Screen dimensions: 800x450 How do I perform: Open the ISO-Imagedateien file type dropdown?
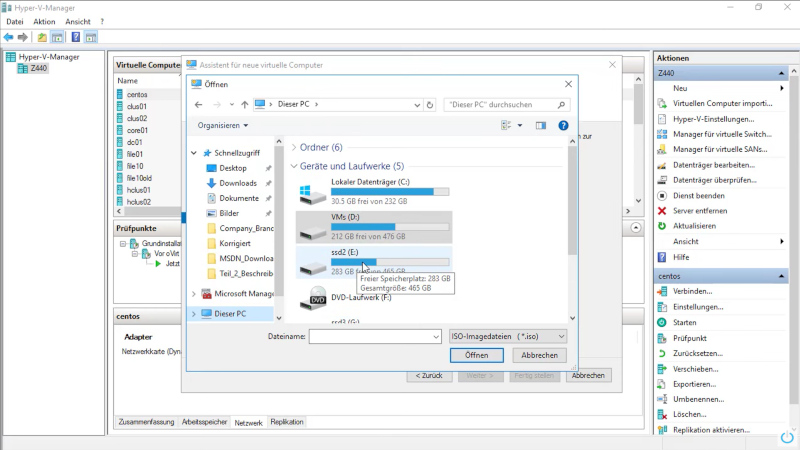click(508, 336)
